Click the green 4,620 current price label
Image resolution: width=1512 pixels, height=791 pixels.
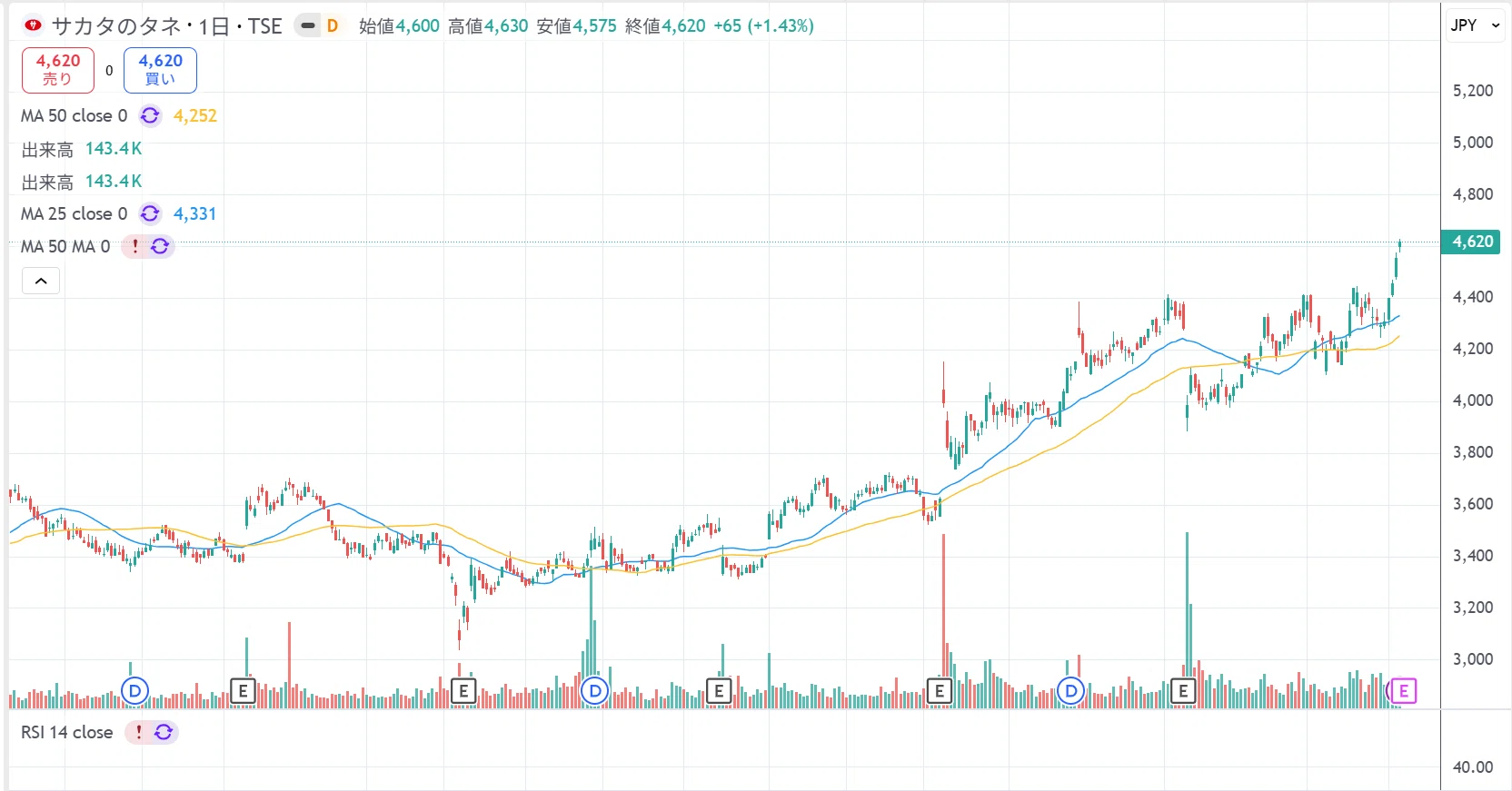click(x=1470, y=242)
